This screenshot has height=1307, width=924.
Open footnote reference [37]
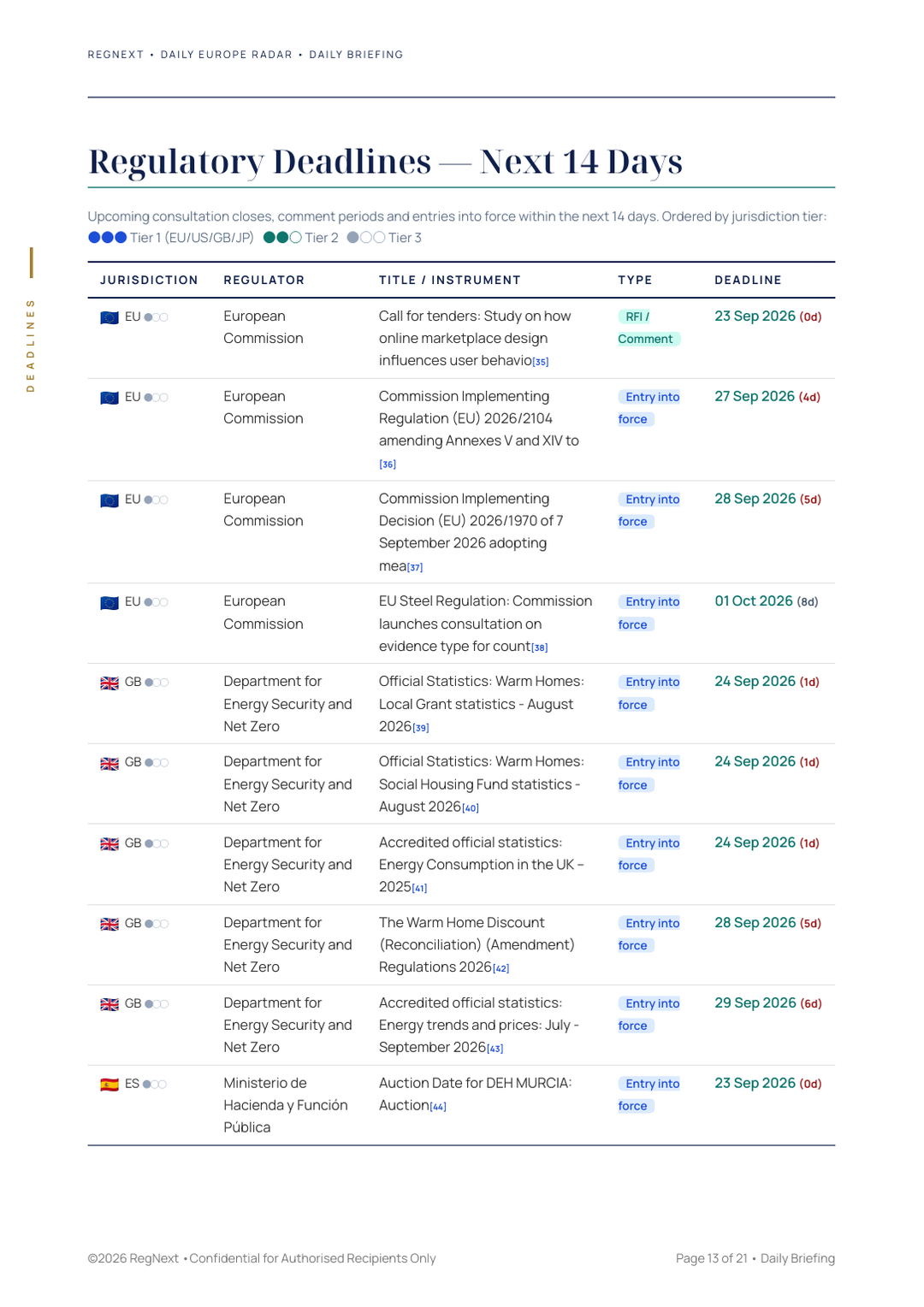pos(415,567)
